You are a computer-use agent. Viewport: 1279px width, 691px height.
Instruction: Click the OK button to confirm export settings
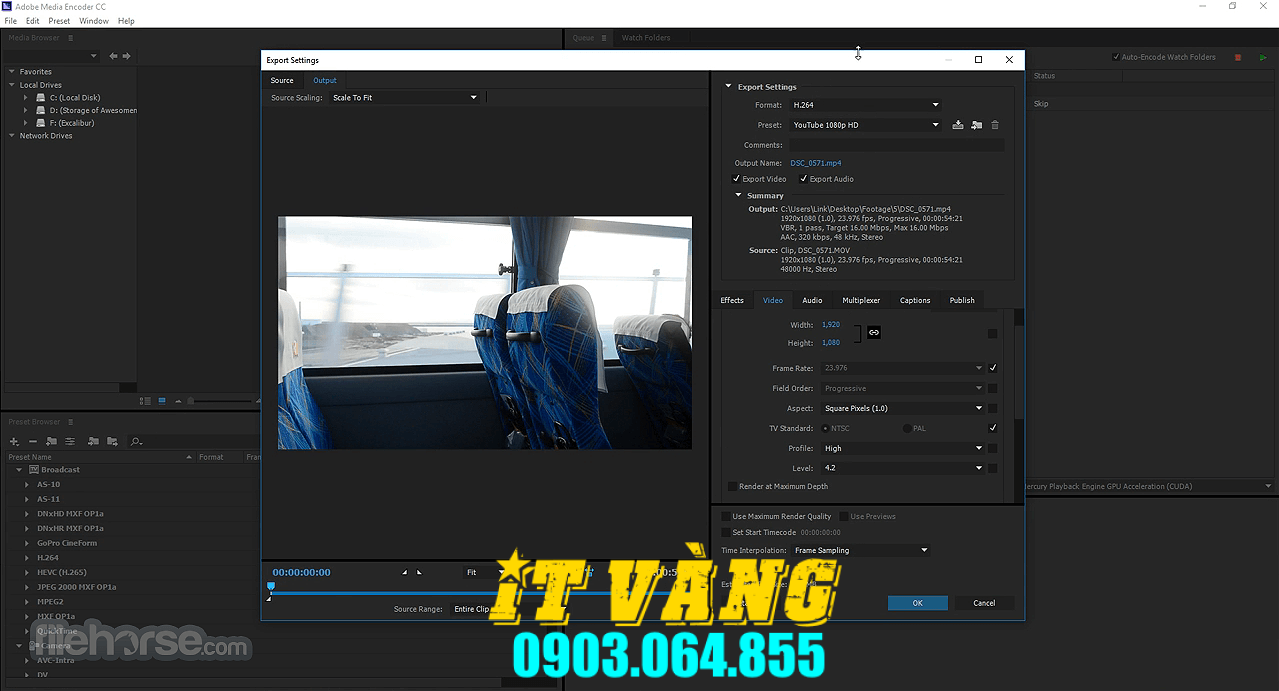[x=916, y=603]
